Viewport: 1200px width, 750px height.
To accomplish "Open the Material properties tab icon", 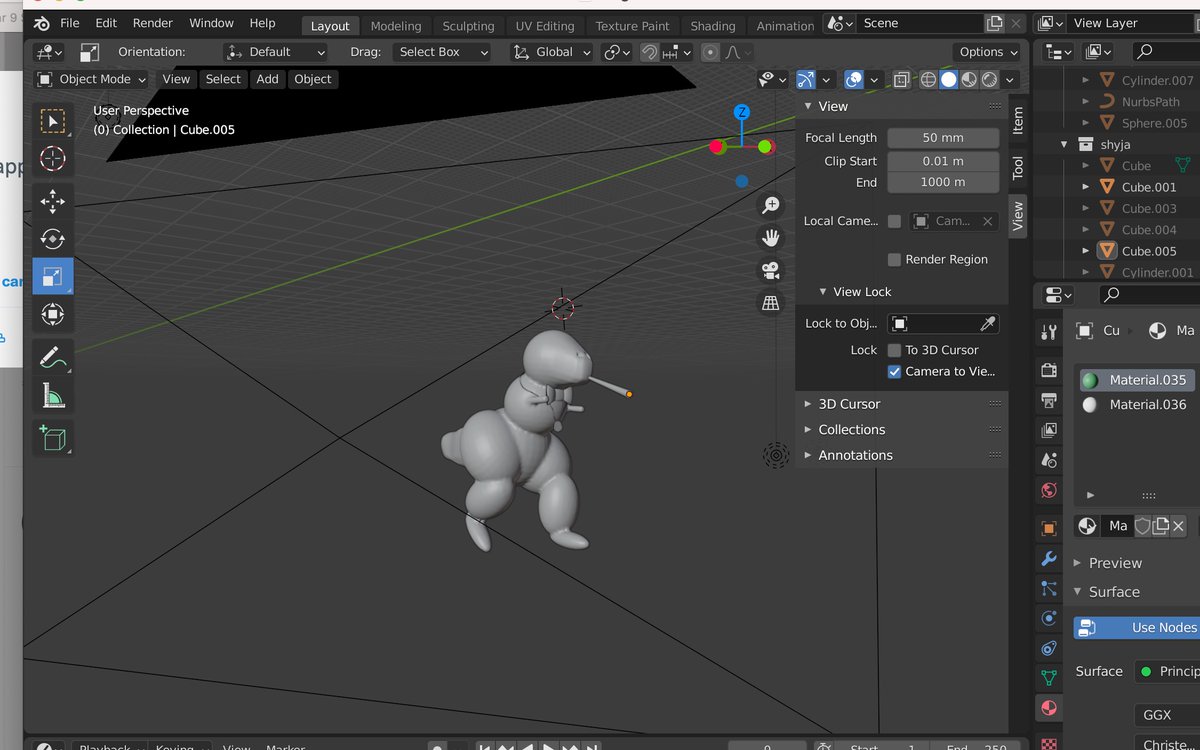I will point(1049,707).
